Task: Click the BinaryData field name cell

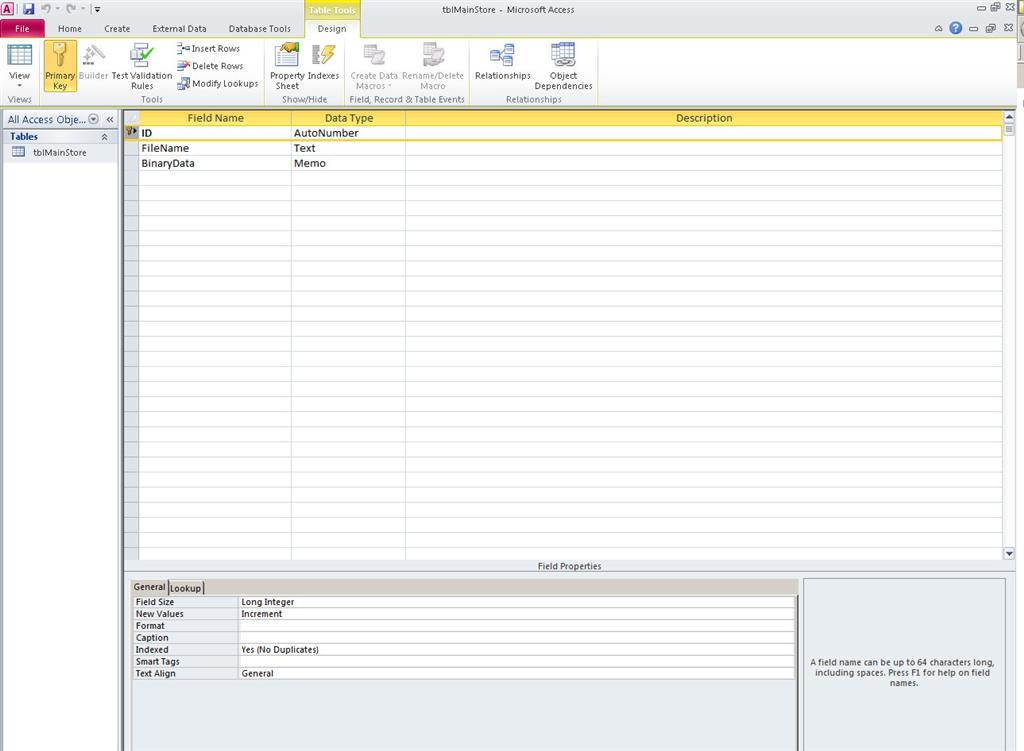Action: [215, 163]
